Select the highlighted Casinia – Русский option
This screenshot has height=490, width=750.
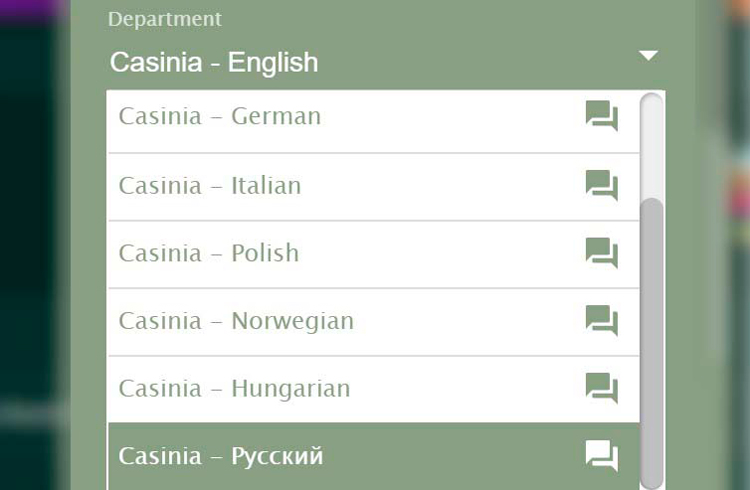(221, 456)
